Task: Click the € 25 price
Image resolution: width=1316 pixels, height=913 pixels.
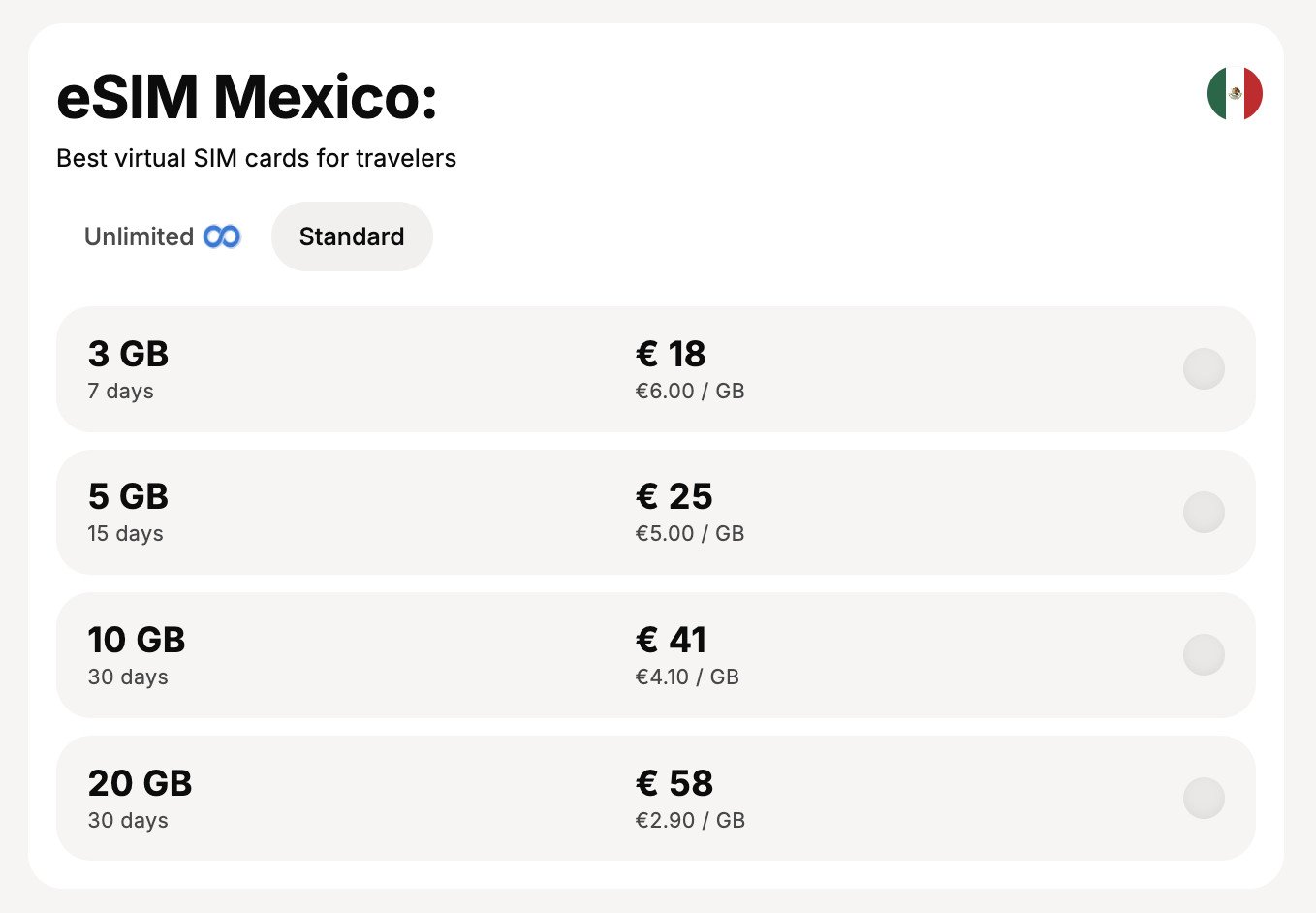Action: 674,496
